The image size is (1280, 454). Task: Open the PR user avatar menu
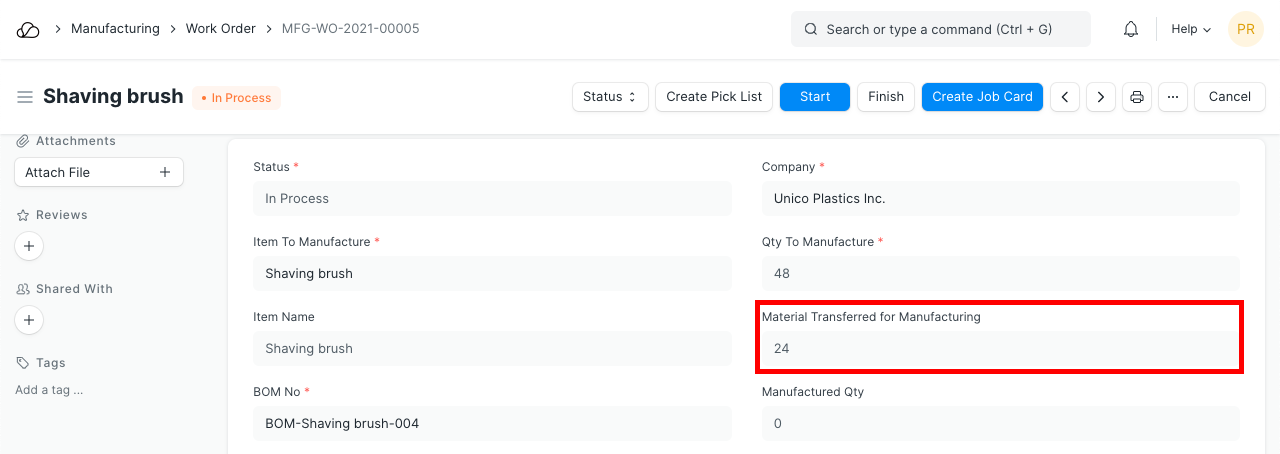tap(1245, 29)
